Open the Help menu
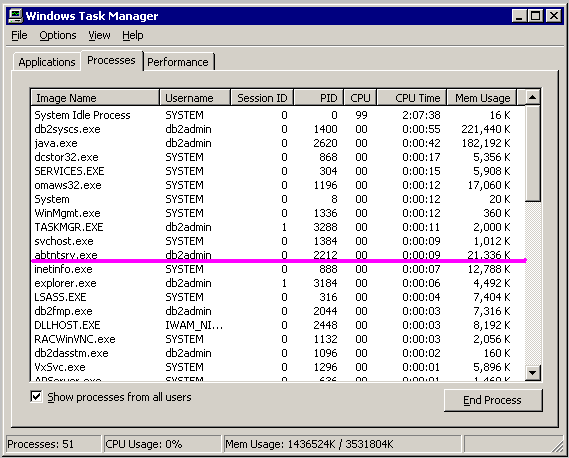This screenshot has height=458, width=569. pyautogui.click(x=132, y=35)
